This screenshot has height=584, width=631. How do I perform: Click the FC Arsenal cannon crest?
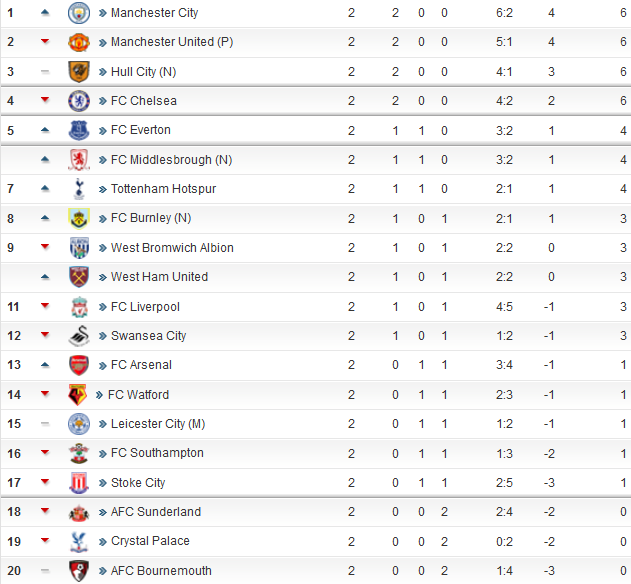[78, 365]
